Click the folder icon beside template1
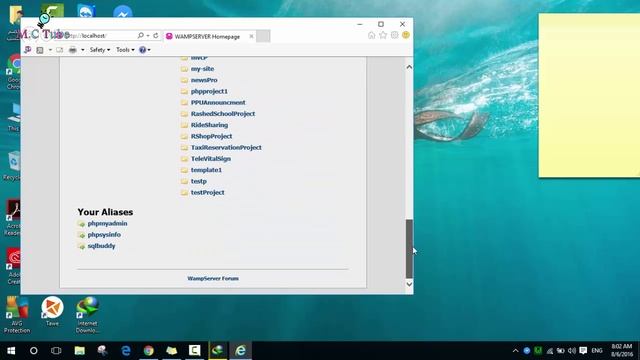640x360 pixels. coord(184,170)
